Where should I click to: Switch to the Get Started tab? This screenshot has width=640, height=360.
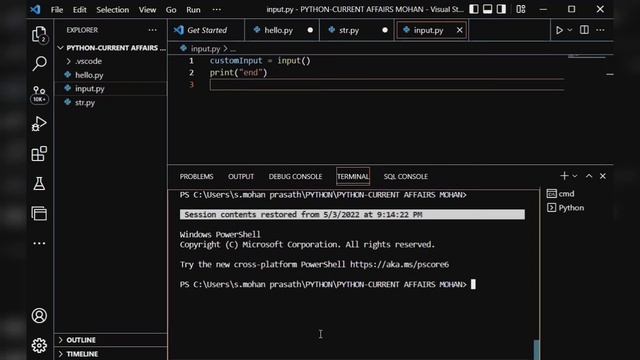[206, 30]
